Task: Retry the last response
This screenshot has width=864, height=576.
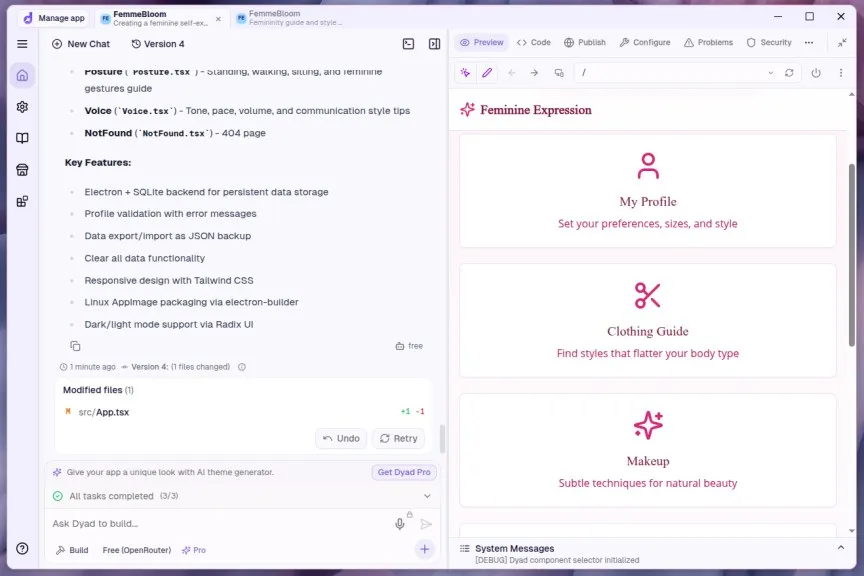Action: click(398, 438)
